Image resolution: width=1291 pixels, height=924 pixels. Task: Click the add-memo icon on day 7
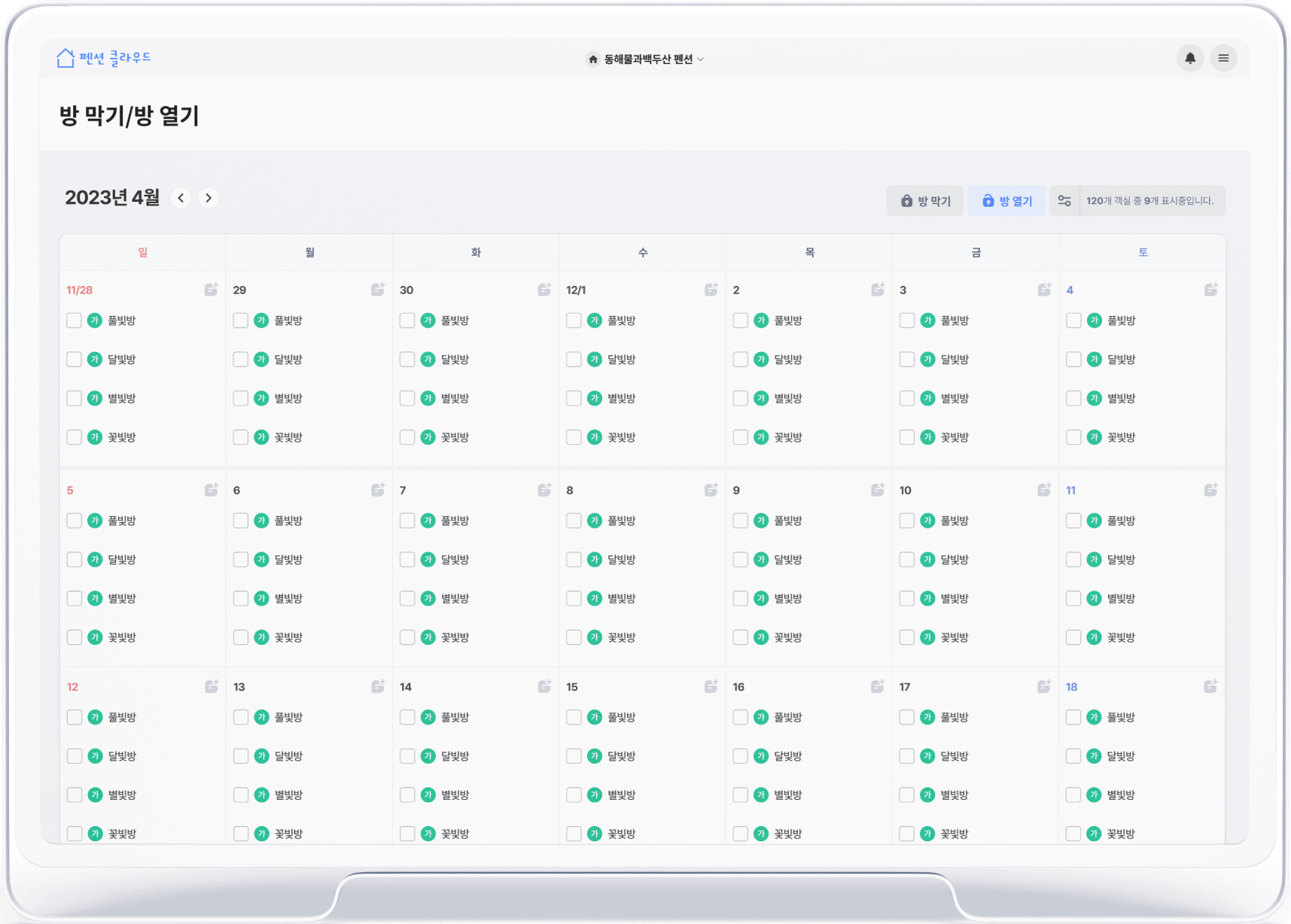click(x=544, y=490)
